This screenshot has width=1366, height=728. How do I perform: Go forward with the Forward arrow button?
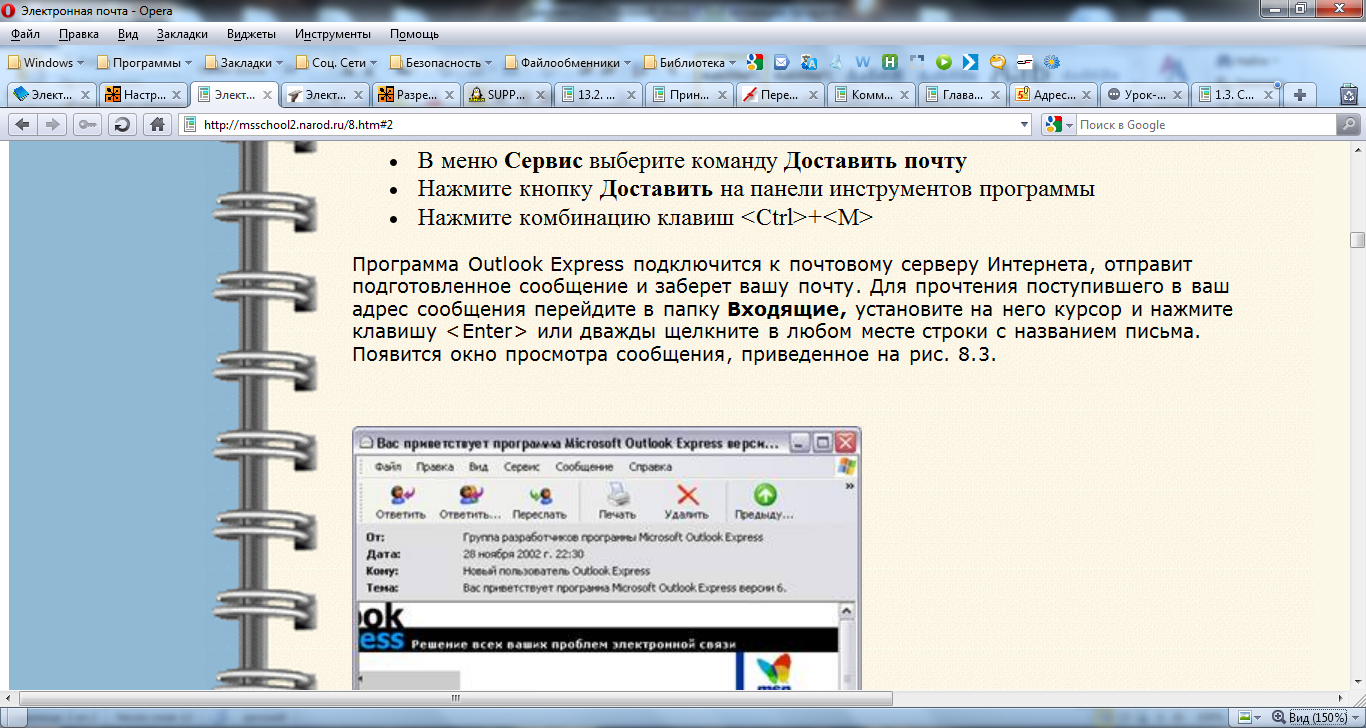pos(53,125)
